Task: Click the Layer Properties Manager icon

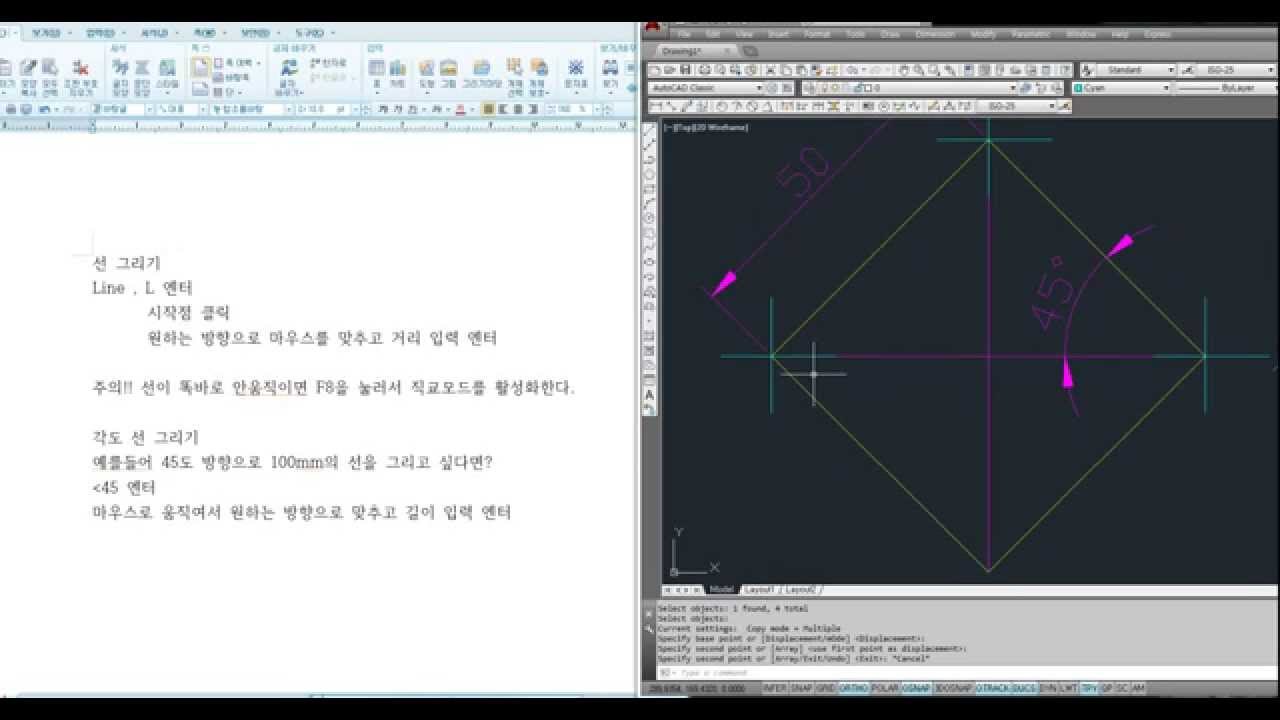Action: pyautogui.click(x=807, y=88)
